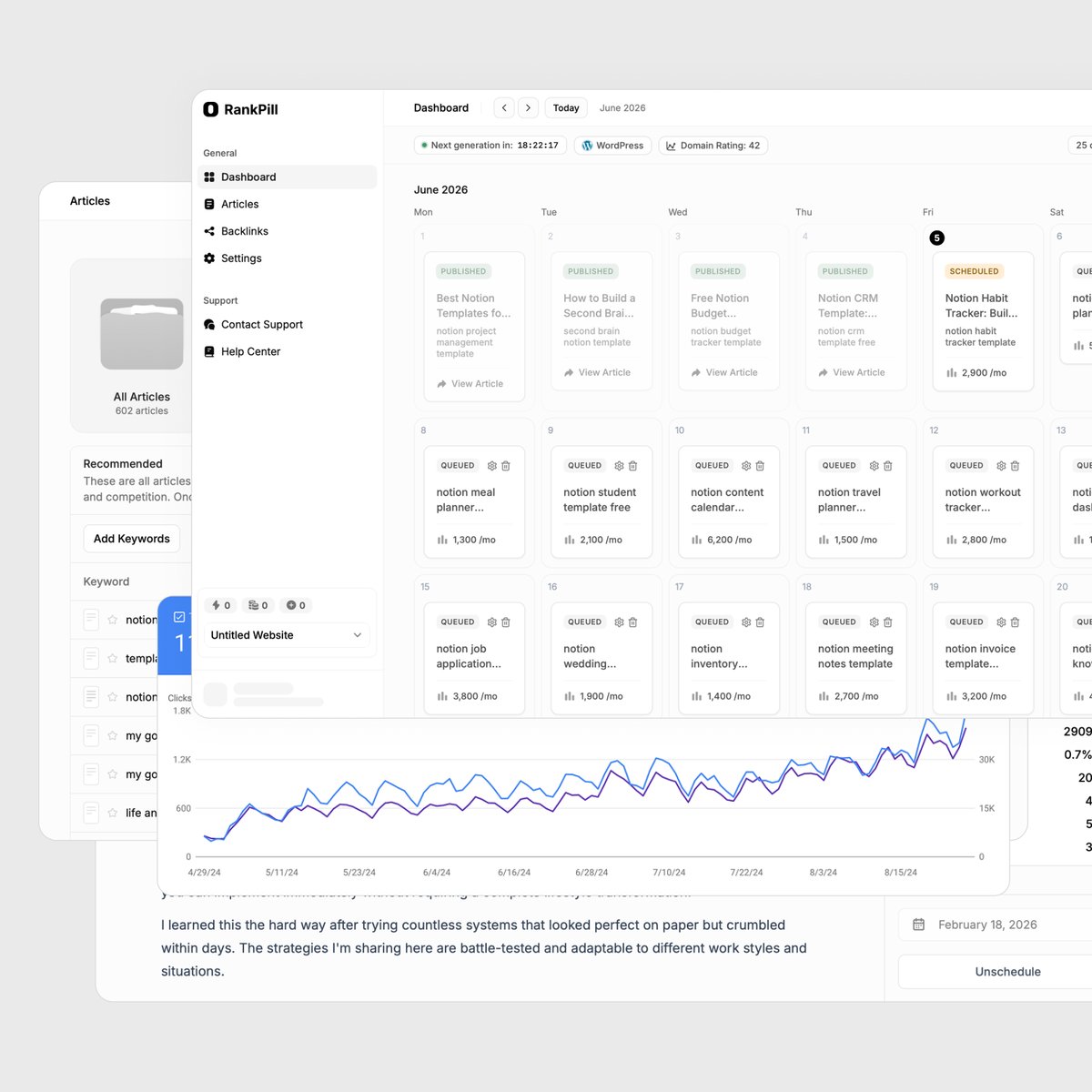Click the Unschedule button

tap(996, 972)
